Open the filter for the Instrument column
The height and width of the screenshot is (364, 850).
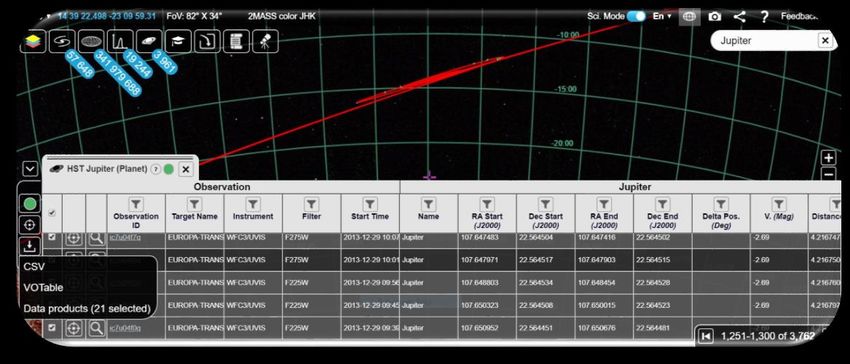coord(253,204)
